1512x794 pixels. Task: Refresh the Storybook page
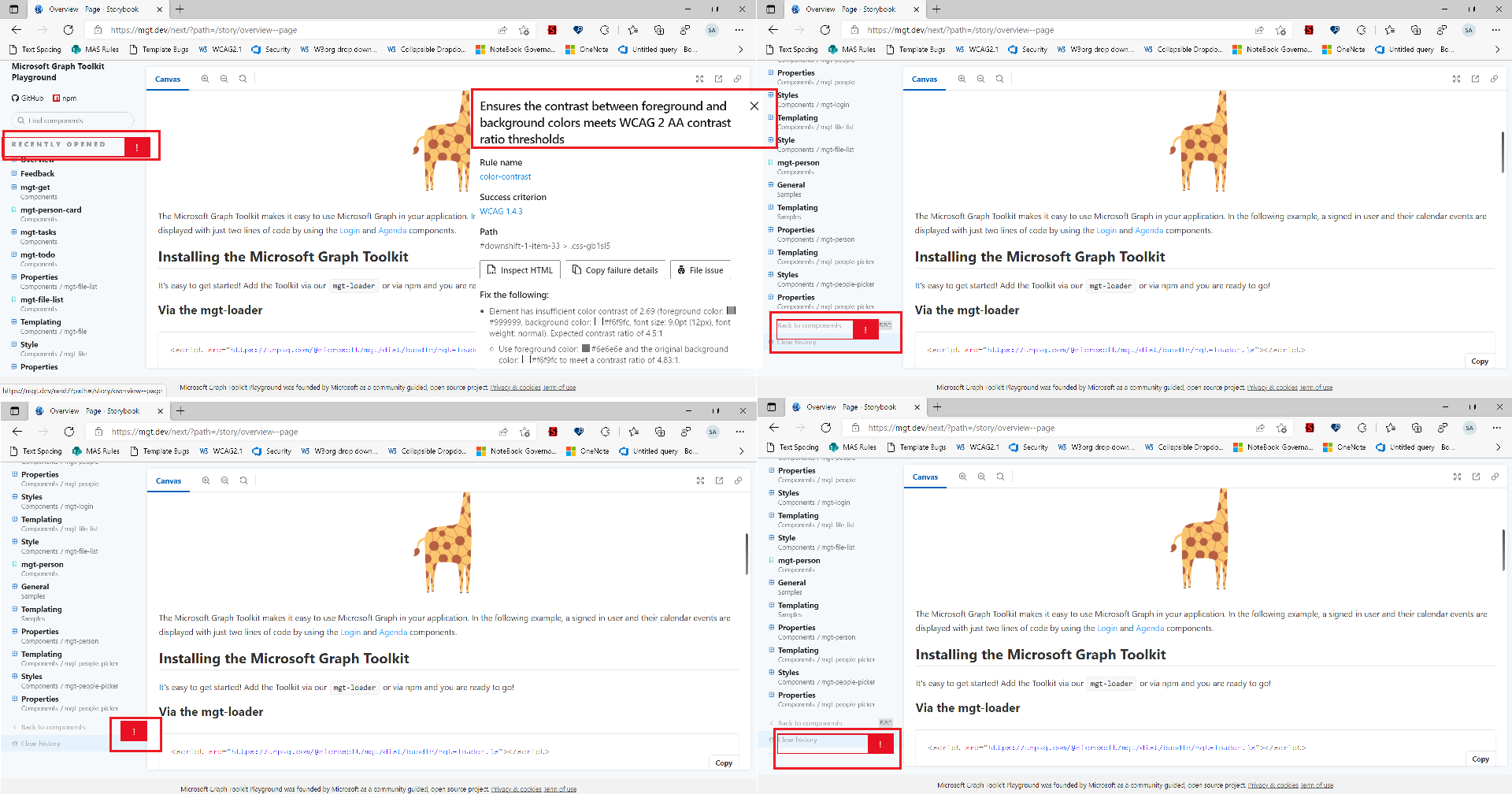pos(69,29)
